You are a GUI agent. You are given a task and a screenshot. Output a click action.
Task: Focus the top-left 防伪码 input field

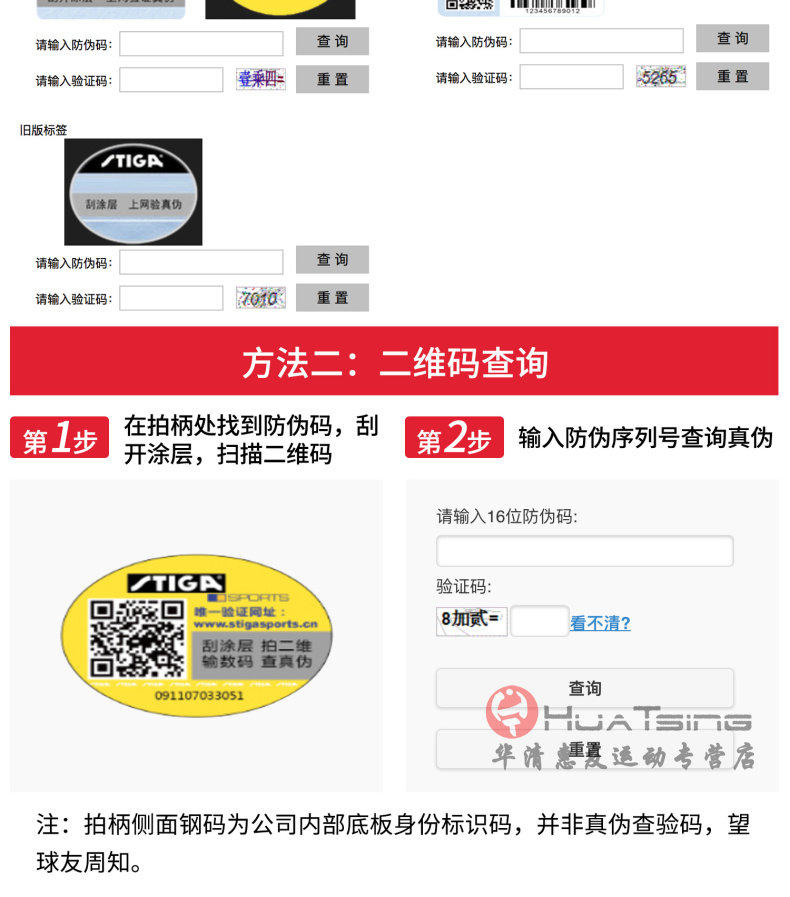point(201,44)
